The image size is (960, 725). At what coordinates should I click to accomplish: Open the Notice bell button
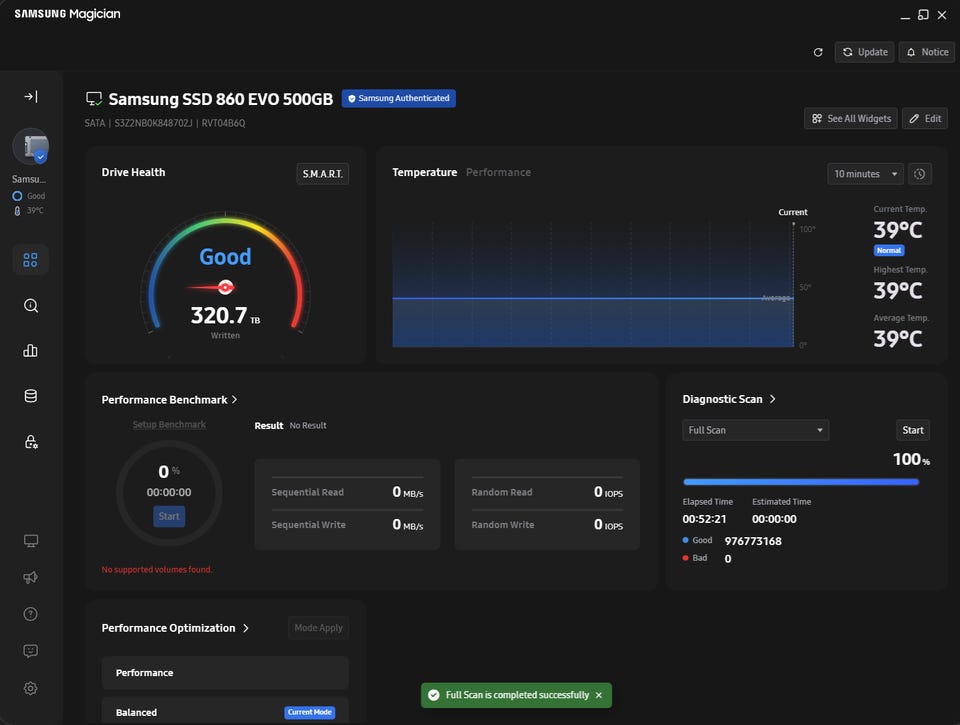(x=927, y=52)
